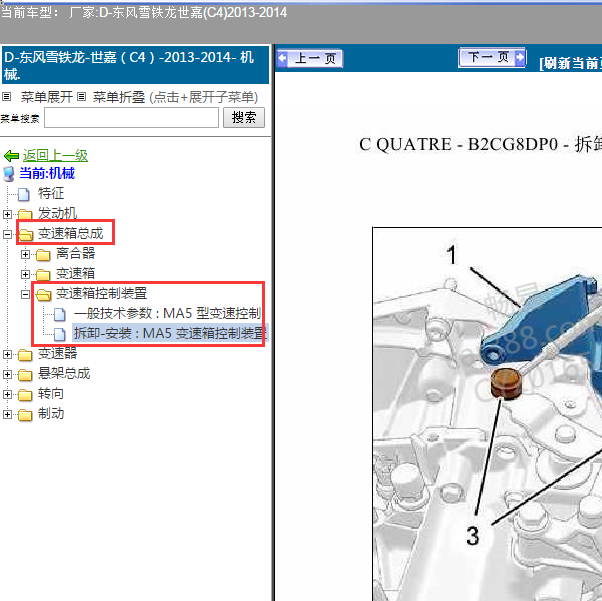602x601 pixels.
Task: Click the 刷新当前 refresh link
Action: pos(570,63)
